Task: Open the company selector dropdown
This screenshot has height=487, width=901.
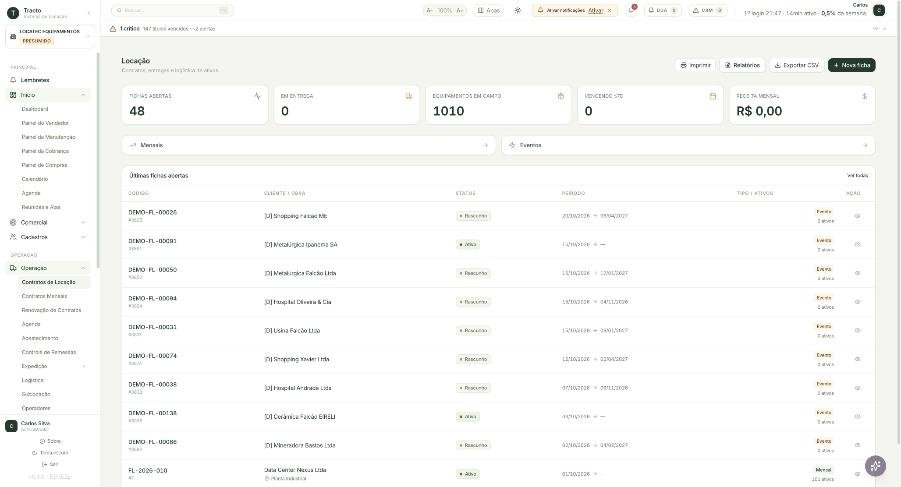Action: point(49,36)
